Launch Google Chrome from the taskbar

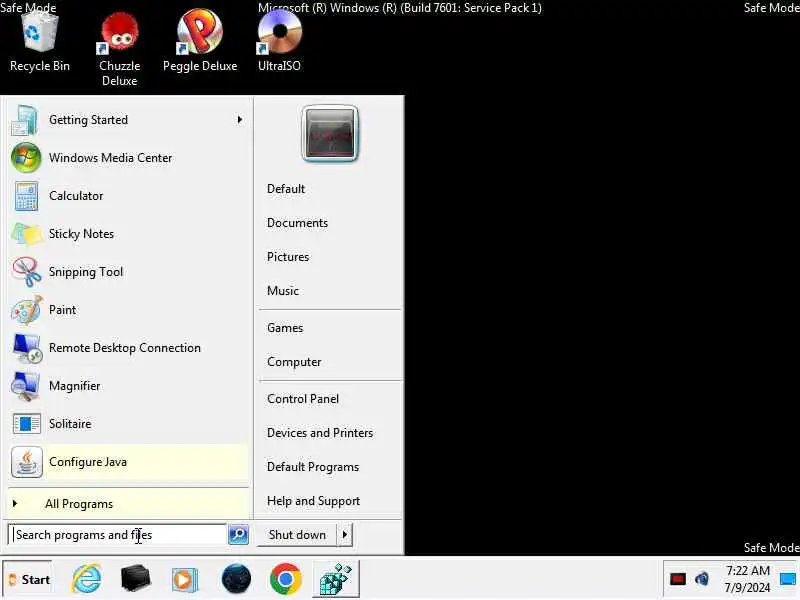[x=286, y=579]
